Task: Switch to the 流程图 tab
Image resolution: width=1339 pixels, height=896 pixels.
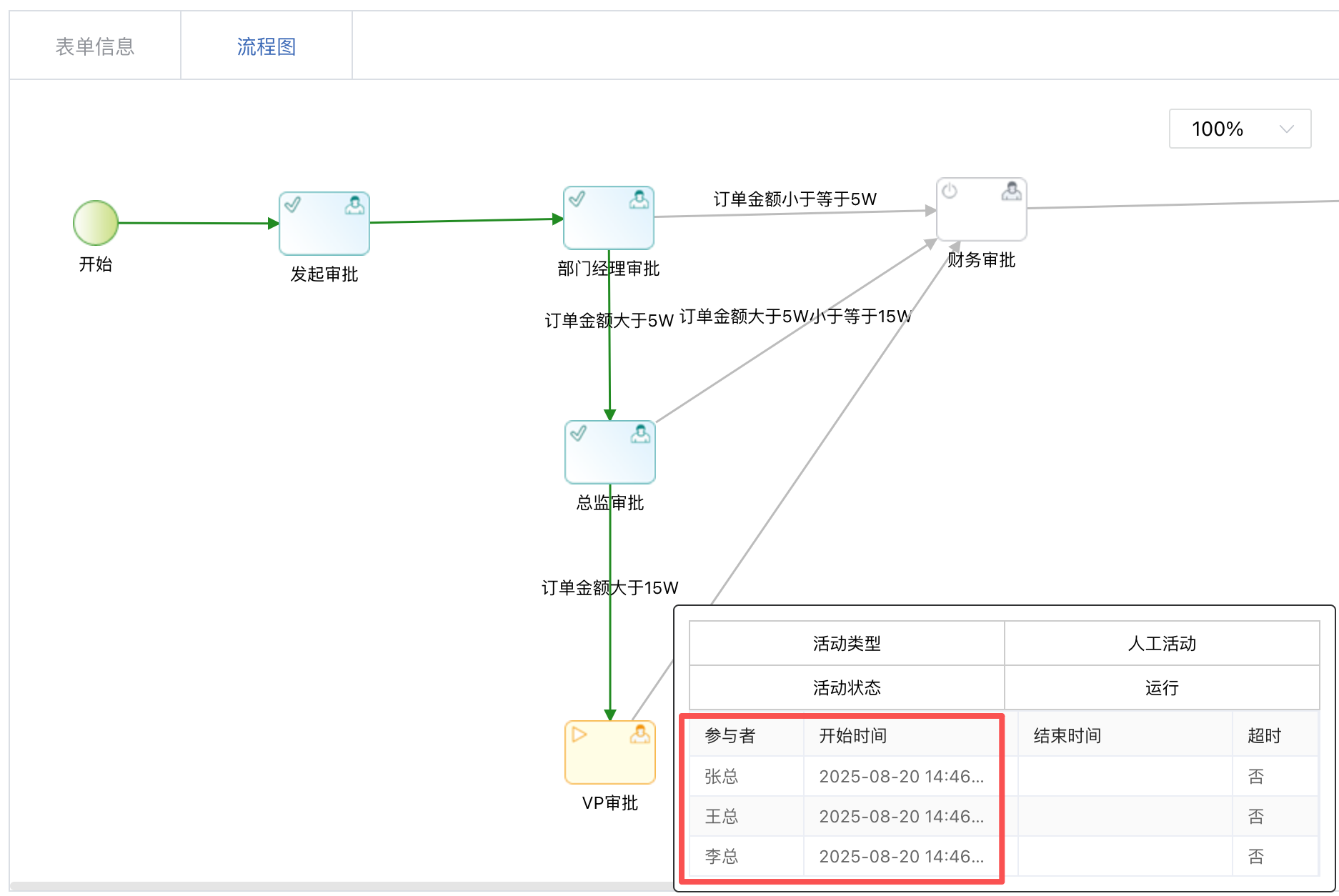Action: click(x=267, y=46)
